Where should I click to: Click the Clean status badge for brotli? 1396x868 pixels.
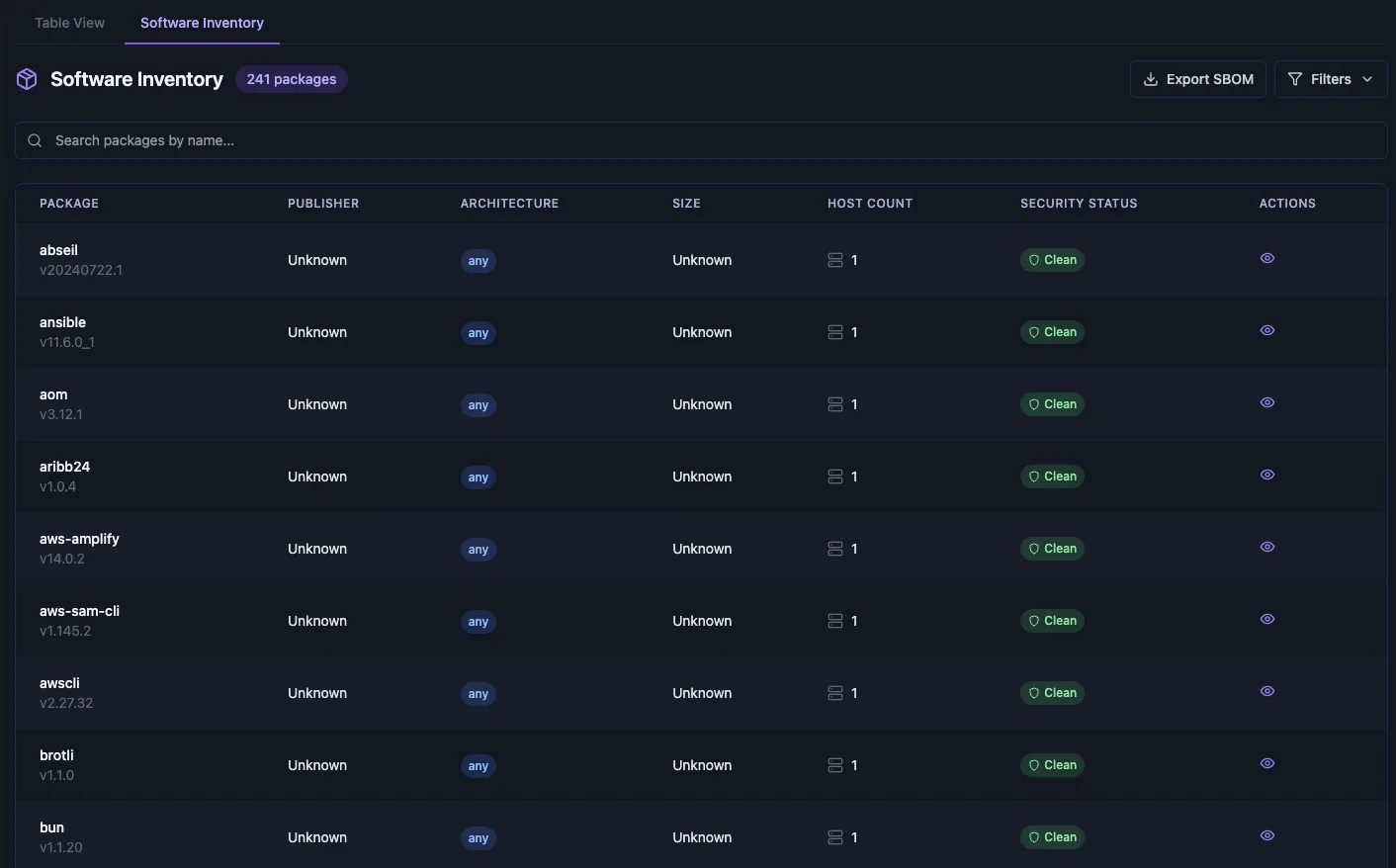1052,765
